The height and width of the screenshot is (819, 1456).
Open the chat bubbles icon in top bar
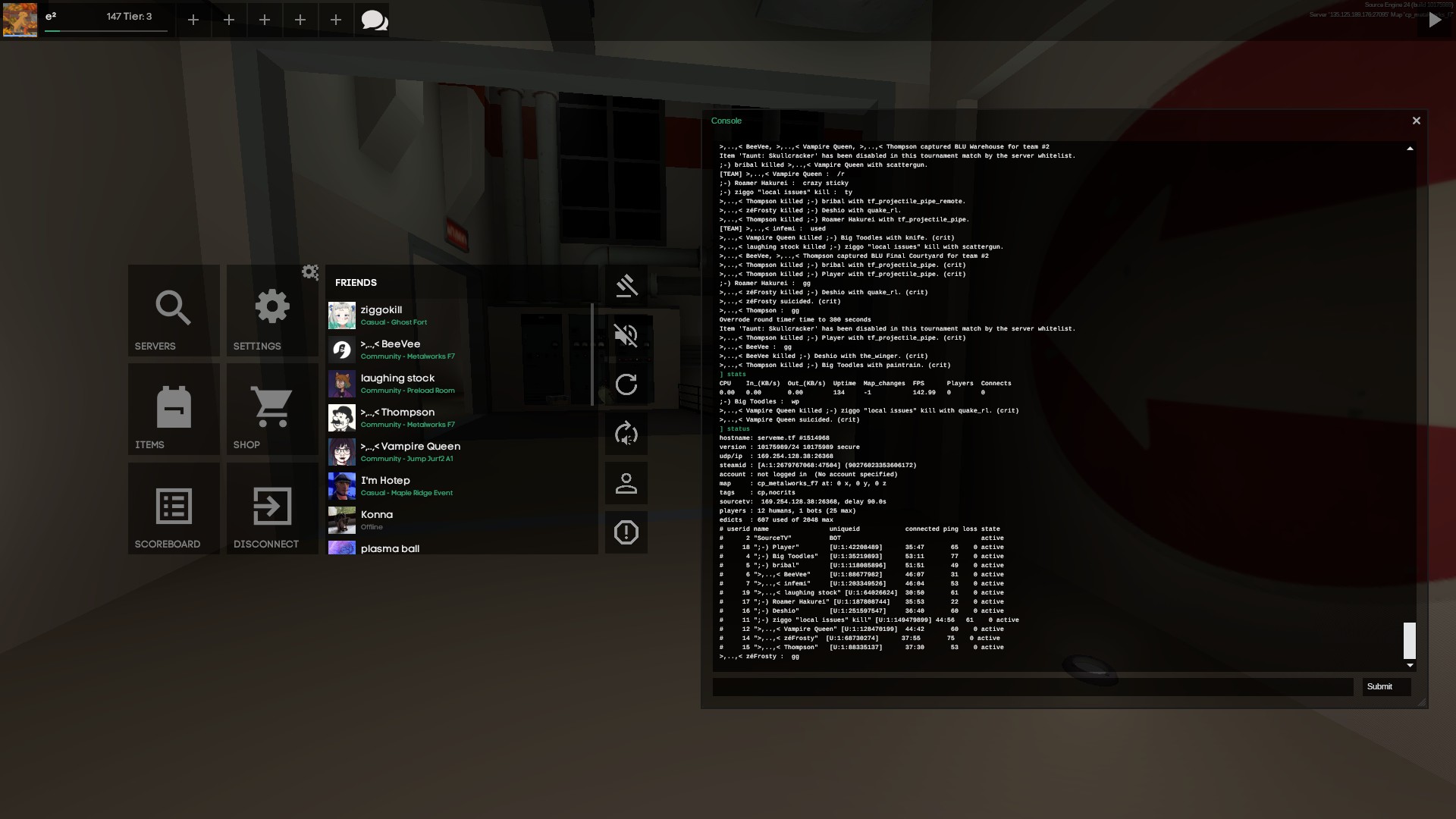pos(374,20)
